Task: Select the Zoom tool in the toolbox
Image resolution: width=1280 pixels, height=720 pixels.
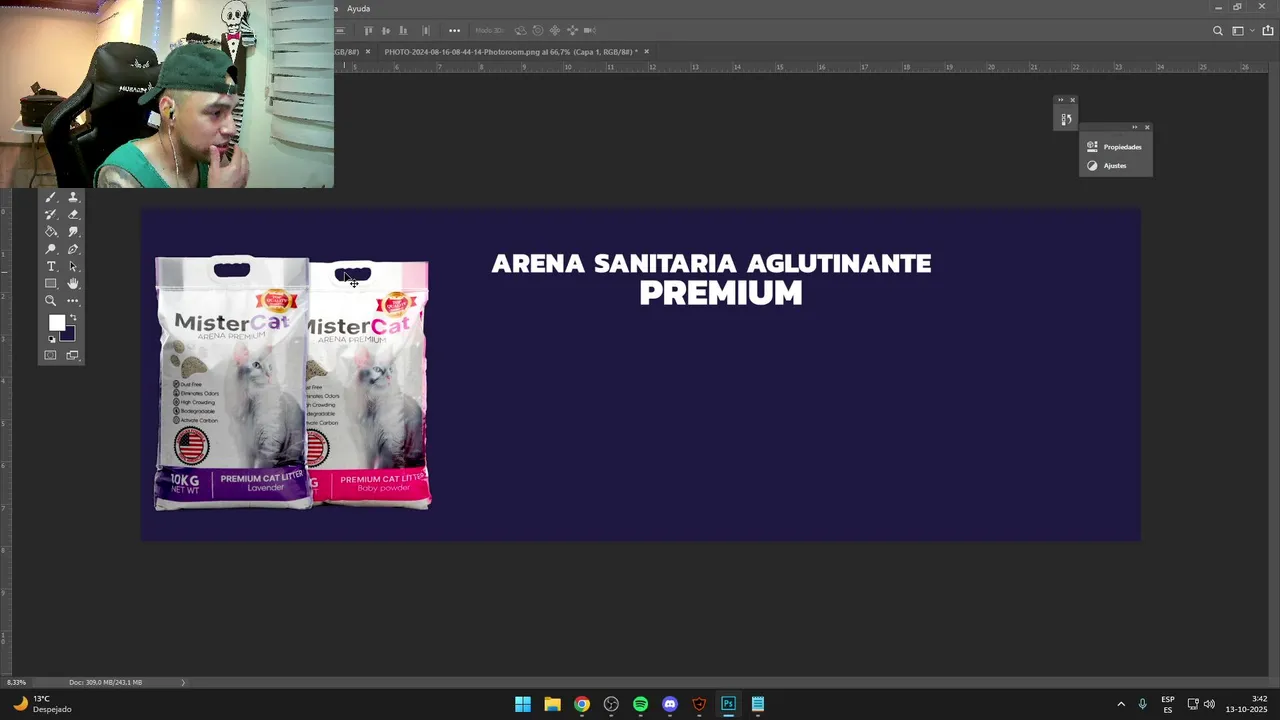Action: (51, 300)
